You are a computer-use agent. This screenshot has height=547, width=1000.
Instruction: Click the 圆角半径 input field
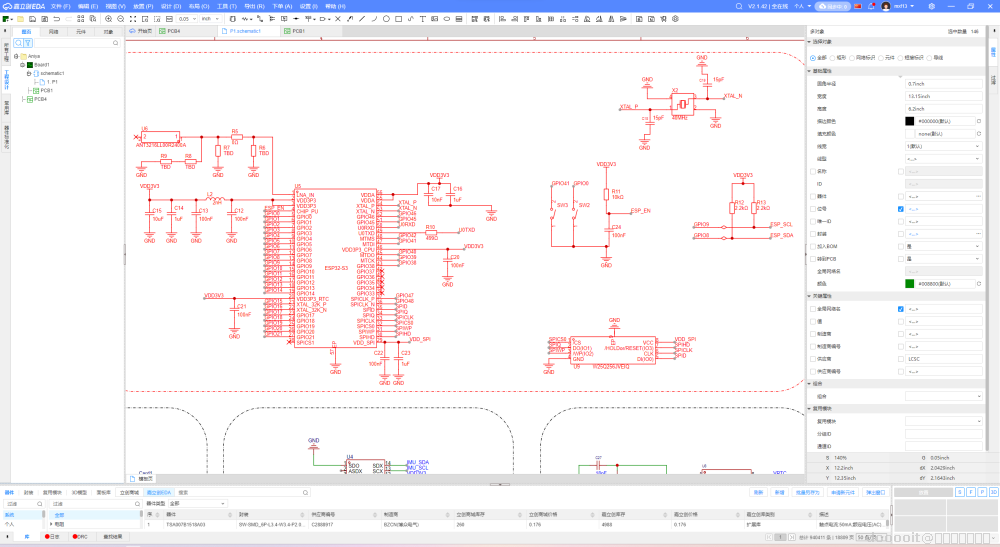tap(941, 84)
